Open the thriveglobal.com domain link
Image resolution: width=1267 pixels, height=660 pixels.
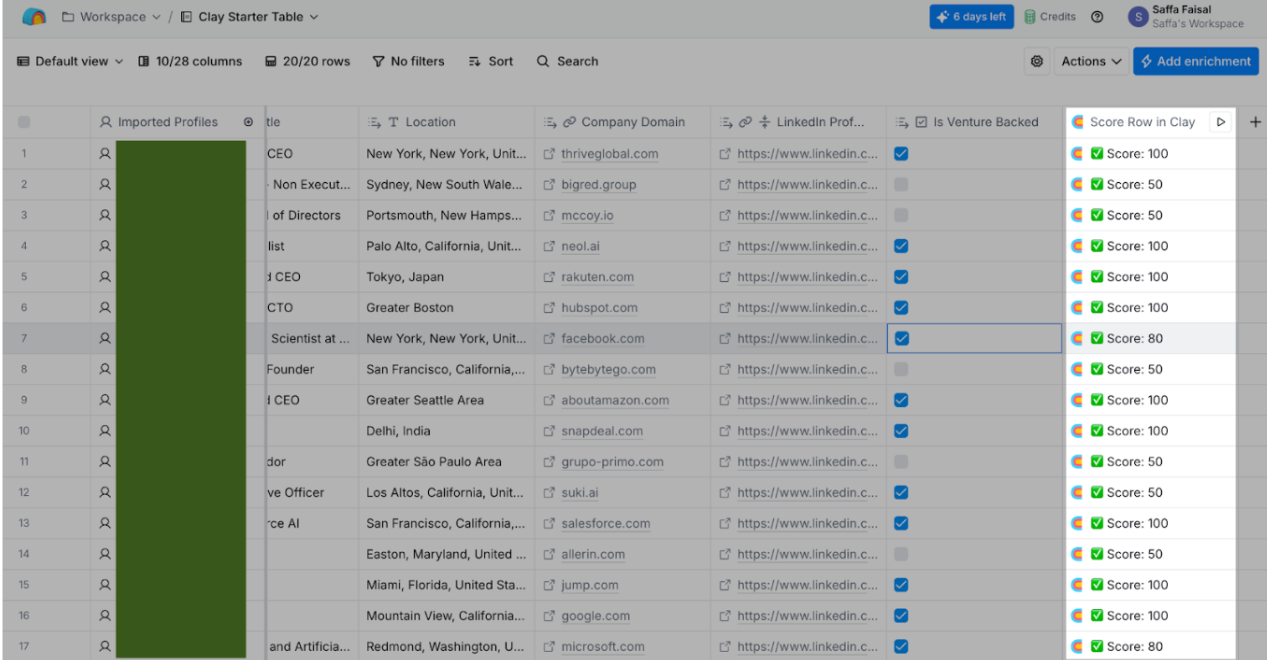click(610, 154)
